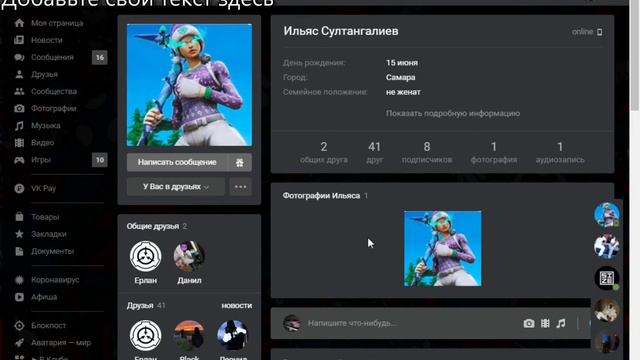This screenshot has width=640, height=360.
Task: Open the large profile avatar picture
Action: point(189,85)
